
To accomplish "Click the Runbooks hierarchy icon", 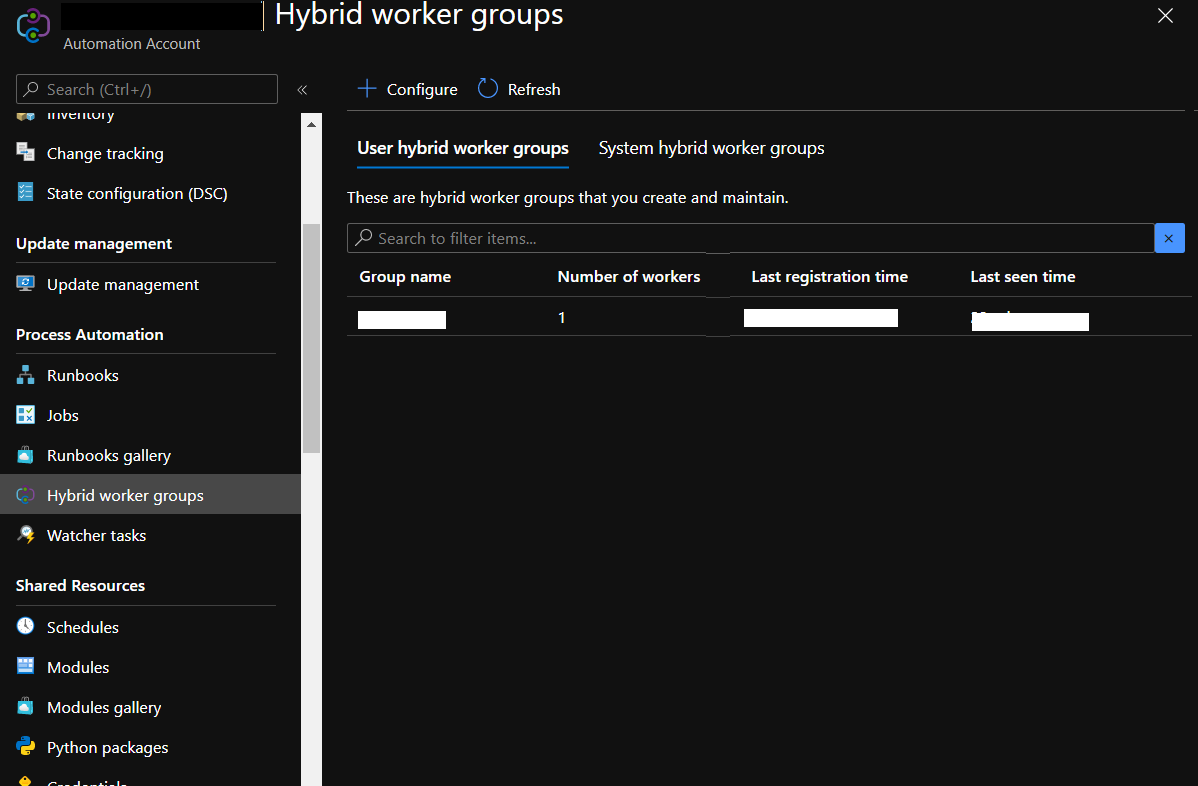I will 25,374.
